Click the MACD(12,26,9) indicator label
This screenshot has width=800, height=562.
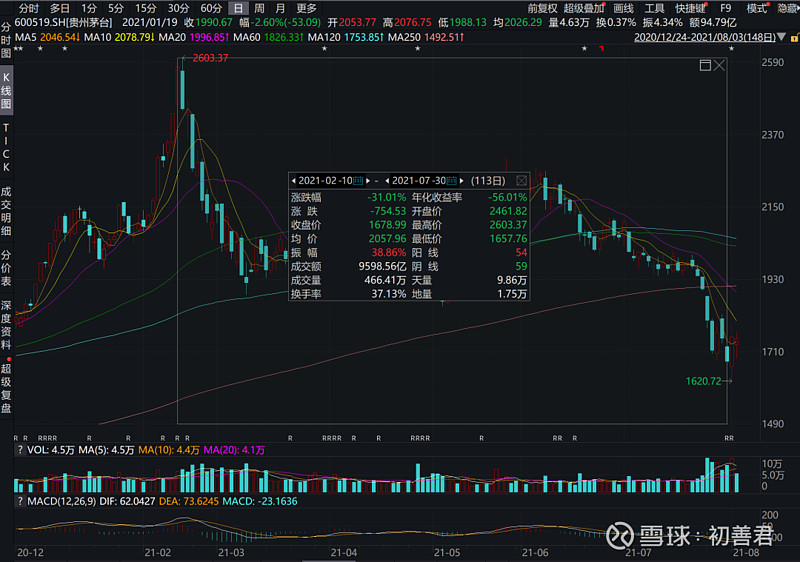[62, 501]
